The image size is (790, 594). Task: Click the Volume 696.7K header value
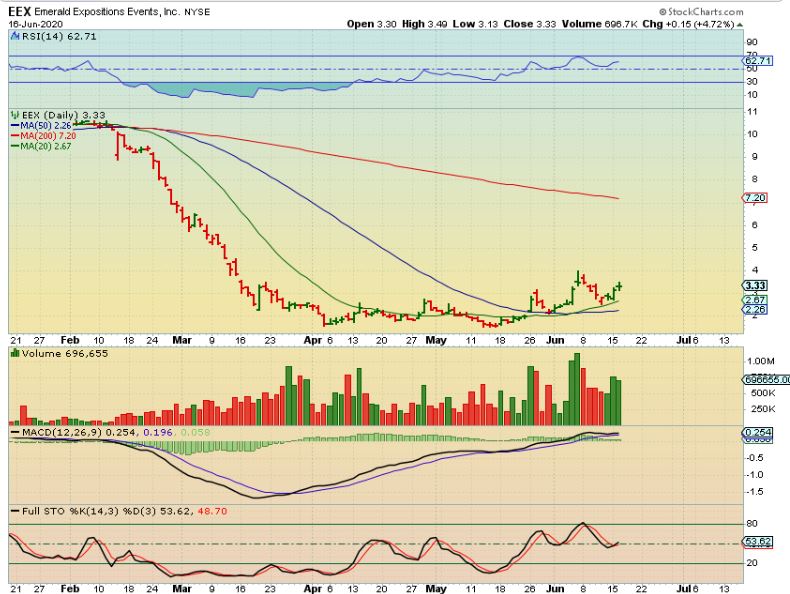click(x=600, y=24)
